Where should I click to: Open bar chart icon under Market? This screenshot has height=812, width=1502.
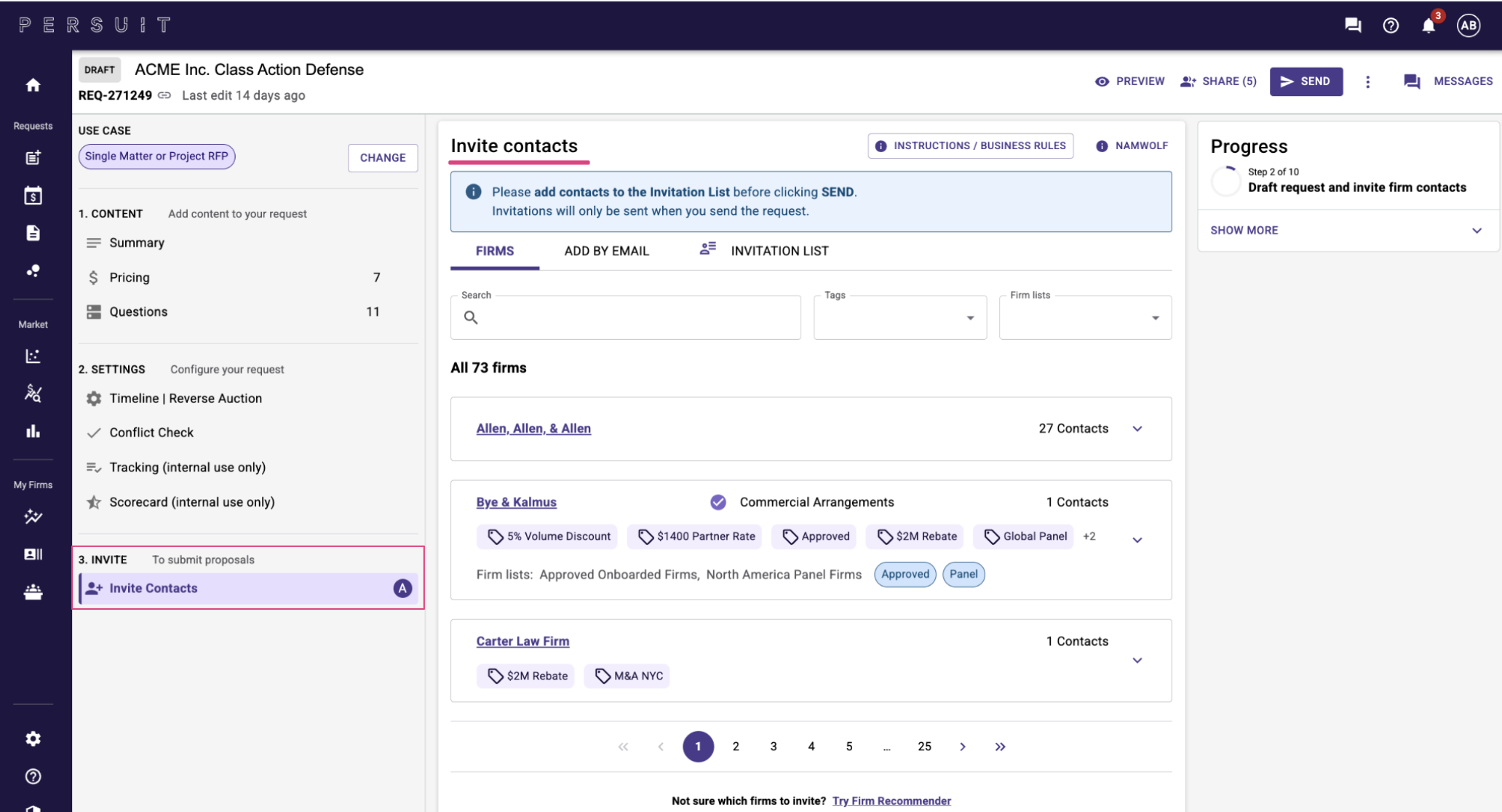(33, 431)
